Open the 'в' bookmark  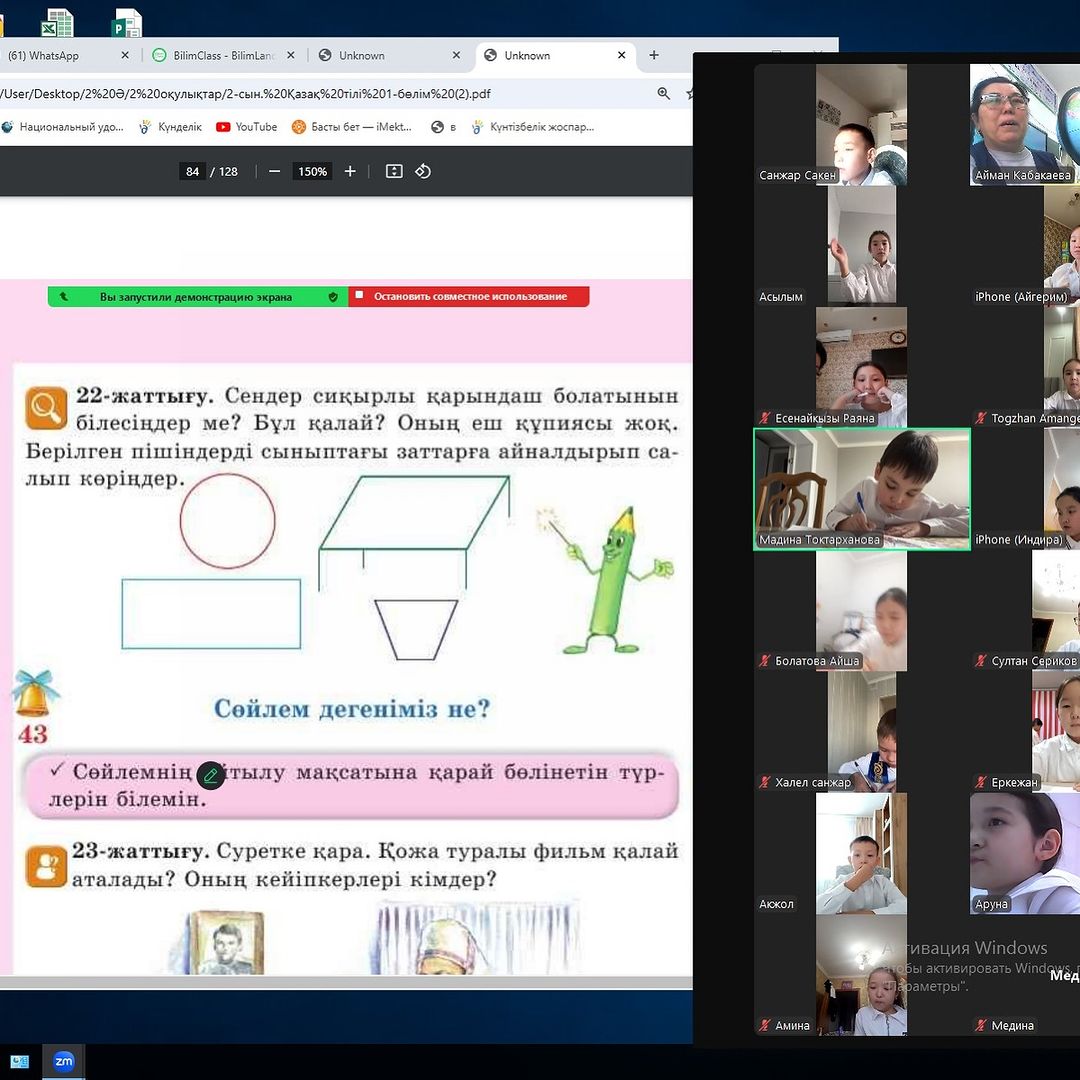pyautogui.click(x=444, y=127)
